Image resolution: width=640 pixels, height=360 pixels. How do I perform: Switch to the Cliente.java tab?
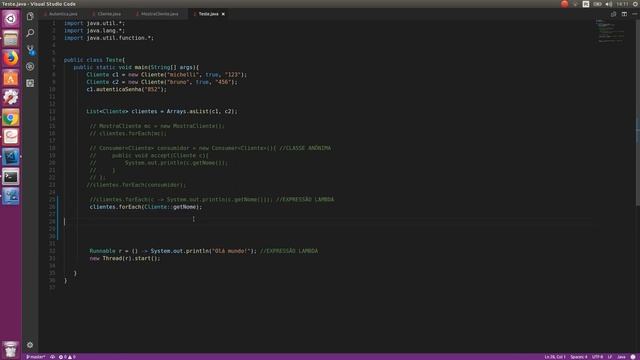pos(109,14)
